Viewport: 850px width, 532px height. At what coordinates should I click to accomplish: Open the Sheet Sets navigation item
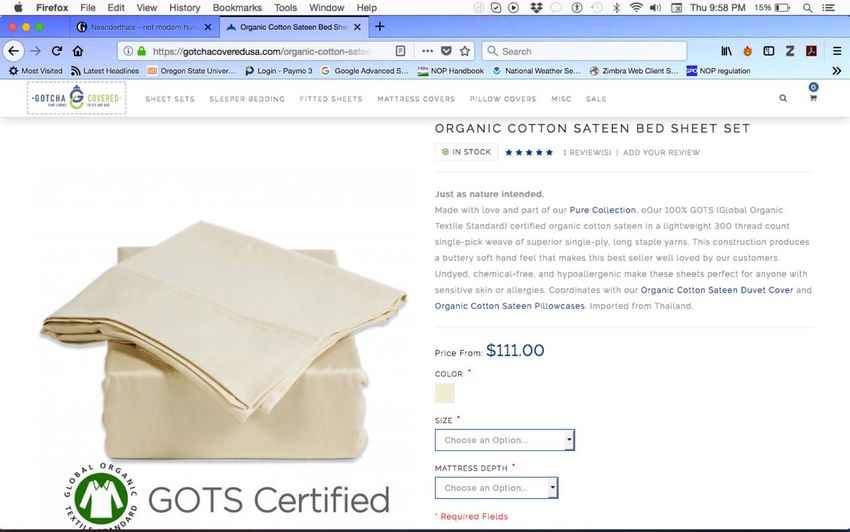point(170,99)
